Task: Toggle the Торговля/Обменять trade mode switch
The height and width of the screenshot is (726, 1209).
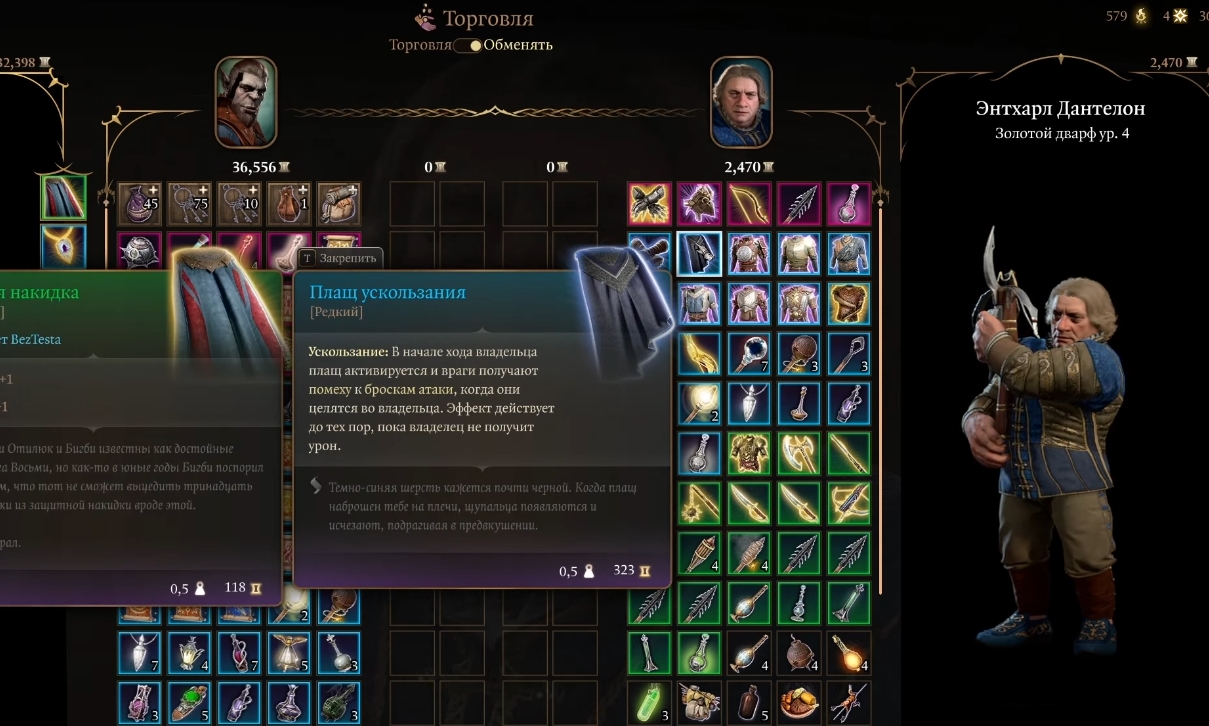Action: coord(467,45)
